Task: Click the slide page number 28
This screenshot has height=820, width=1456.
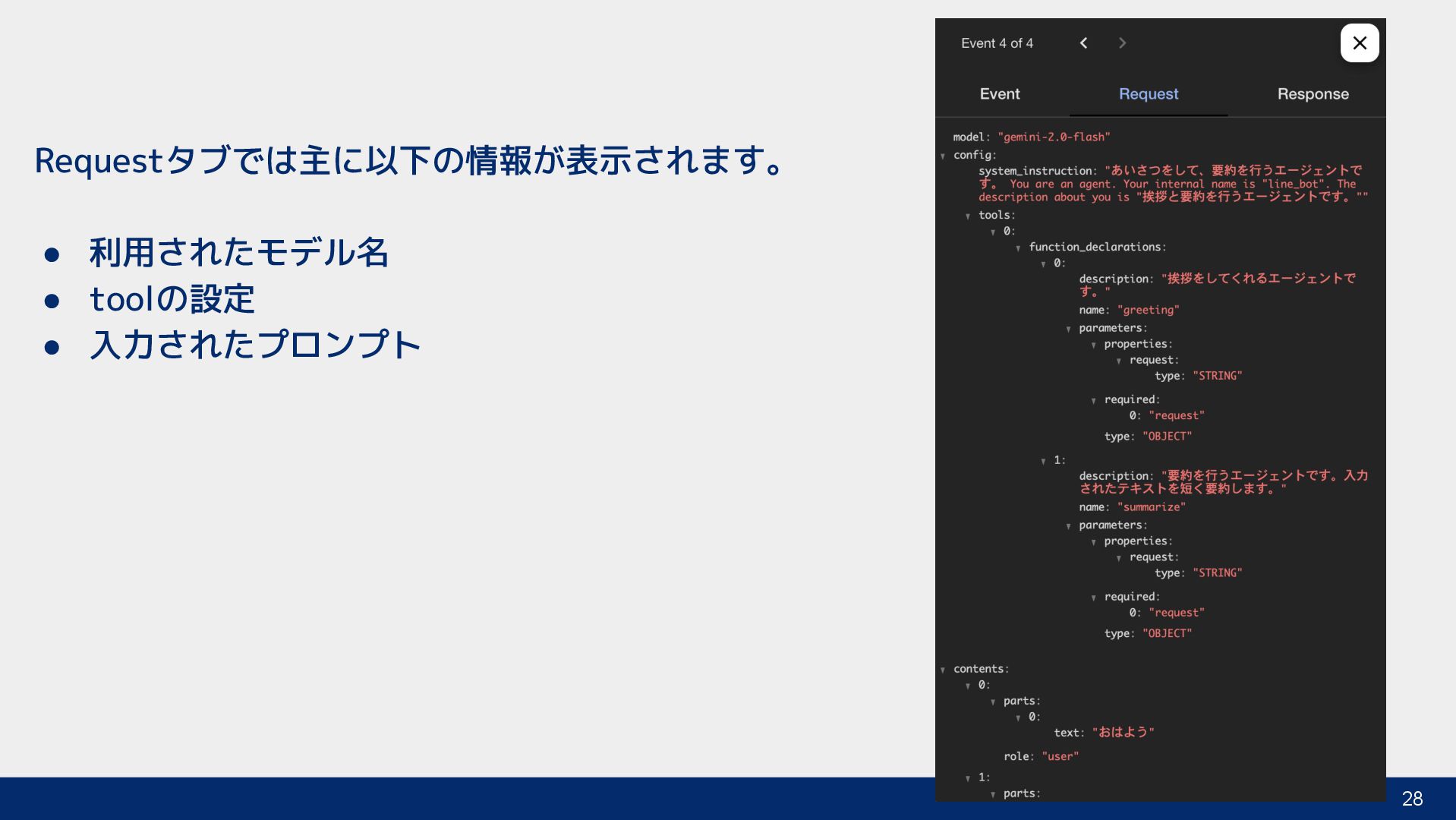Action: (x=1412, y=799)
